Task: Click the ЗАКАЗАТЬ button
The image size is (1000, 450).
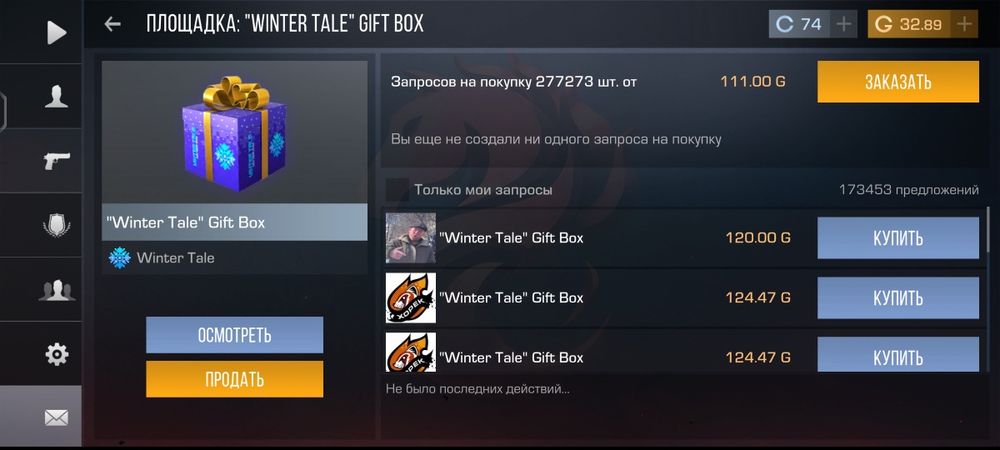Action: point(898,82)
